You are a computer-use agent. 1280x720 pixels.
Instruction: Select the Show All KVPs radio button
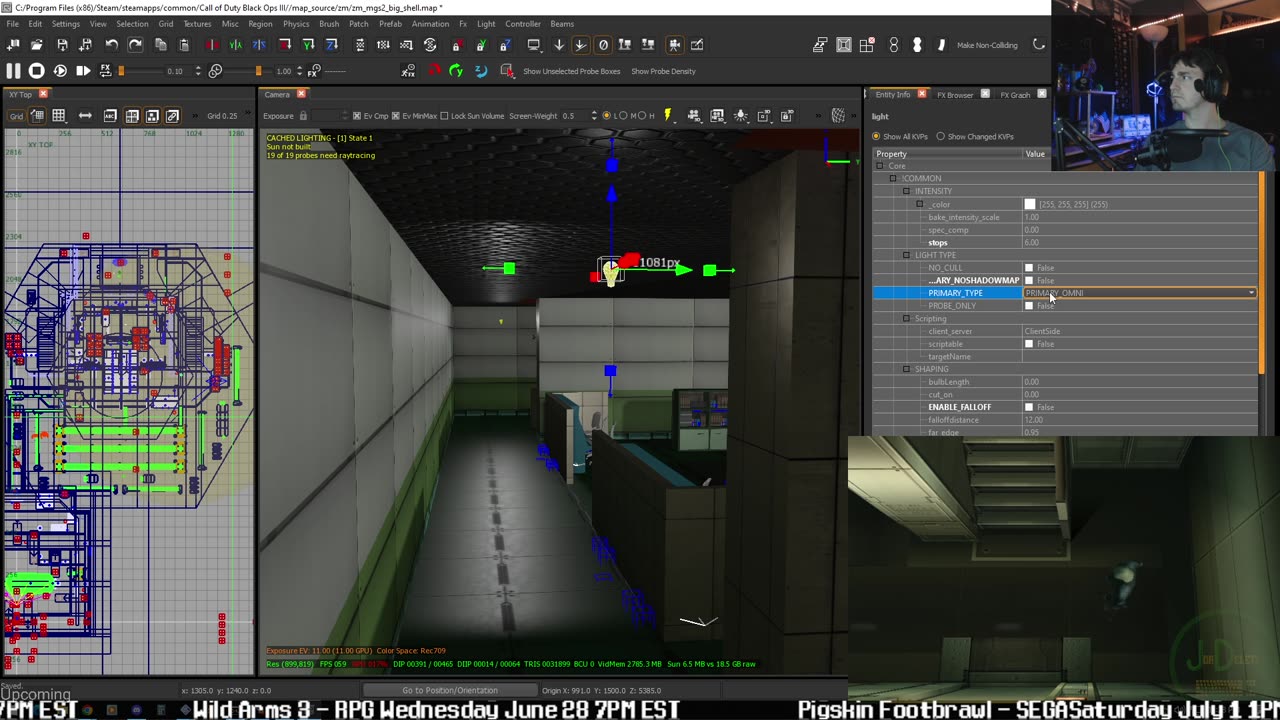click(x=877, y=137)
